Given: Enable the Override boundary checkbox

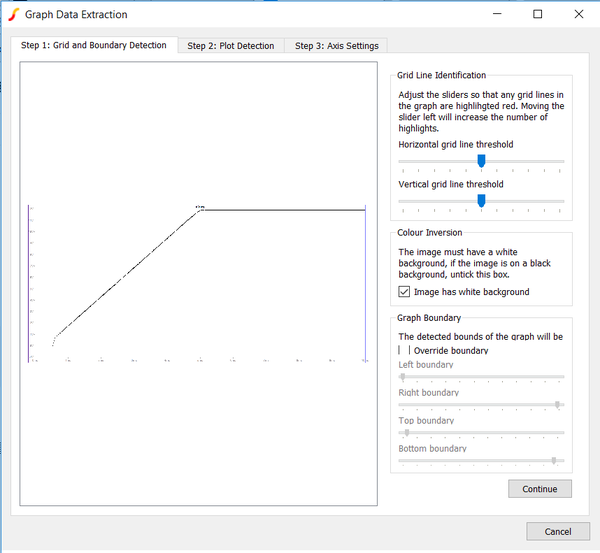Looking at the screenshot, I should click(x=404, y=351).
